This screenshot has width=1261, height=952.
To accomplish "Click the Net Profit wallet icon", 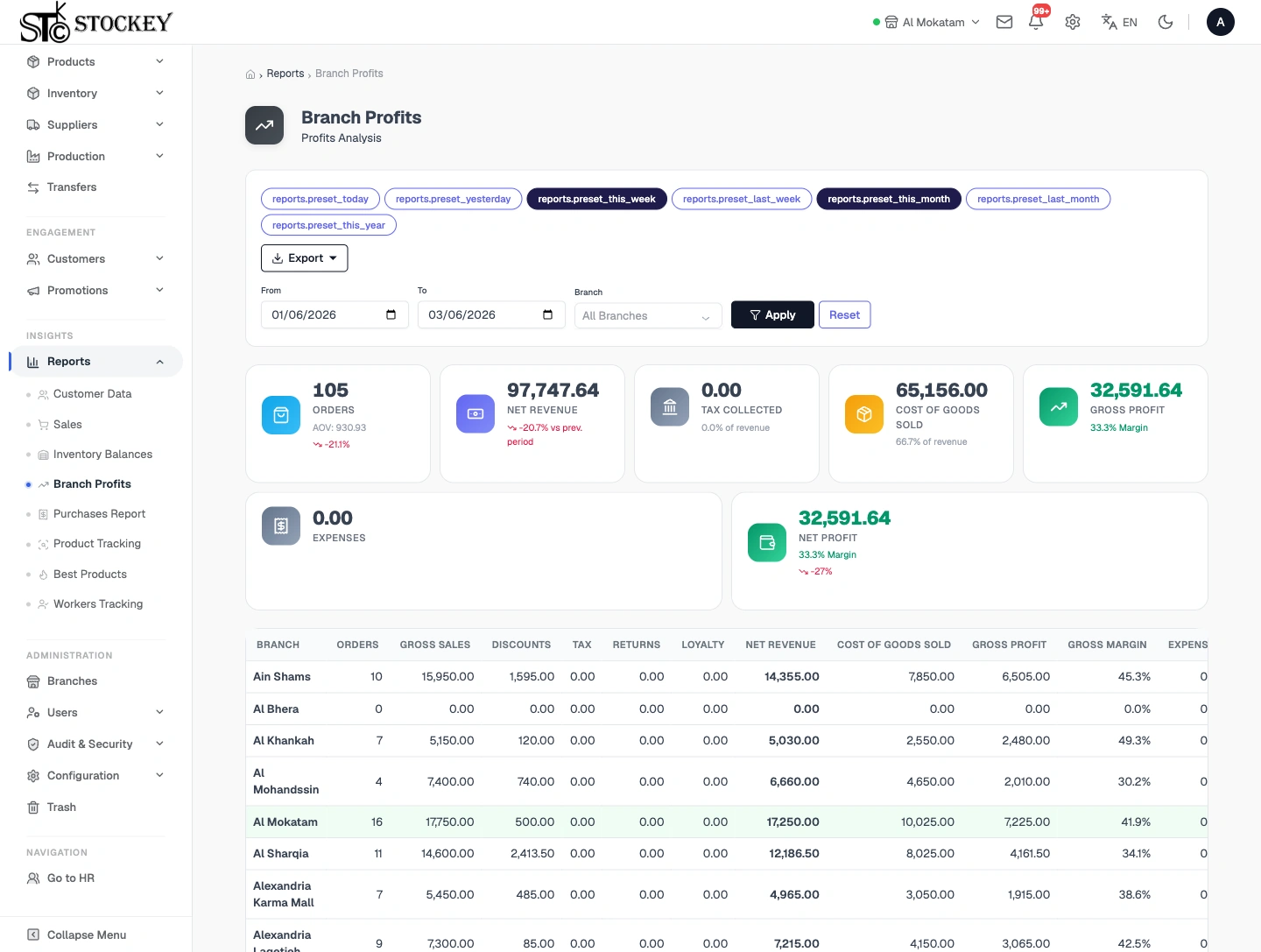I will click(767, 543).
